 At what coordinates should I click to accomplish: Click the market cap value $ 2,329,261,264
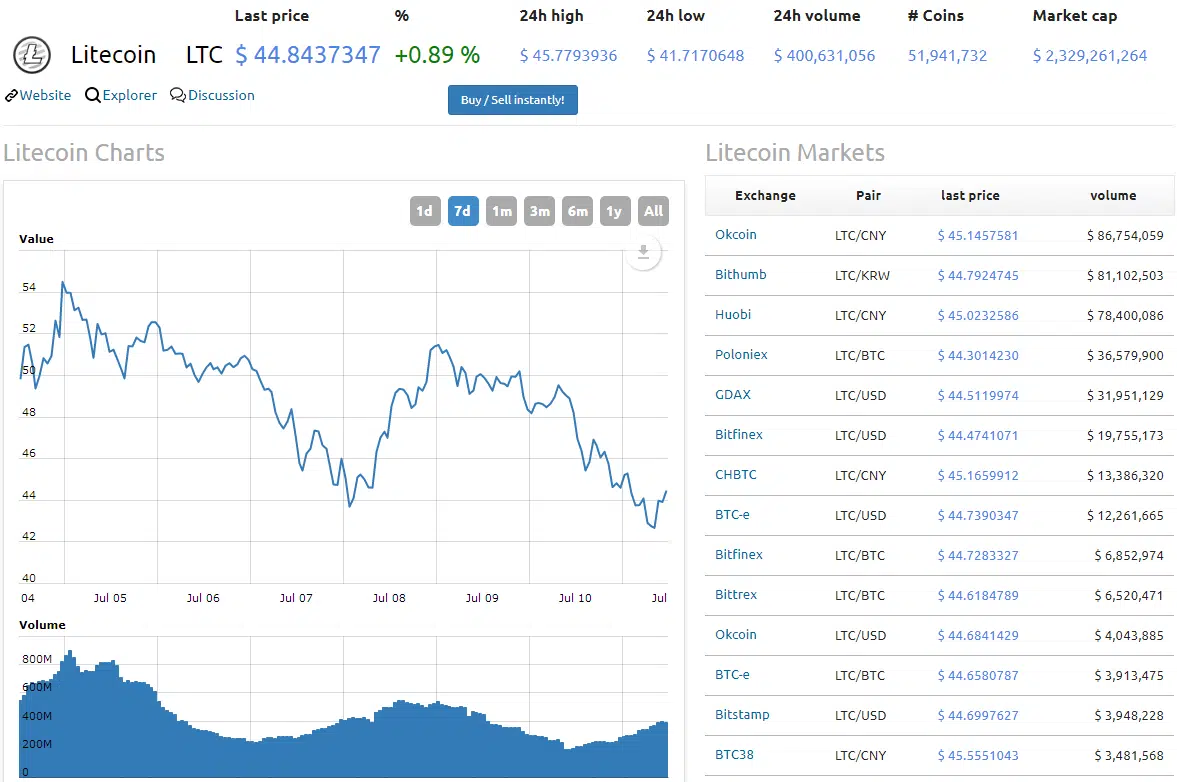1089,56
